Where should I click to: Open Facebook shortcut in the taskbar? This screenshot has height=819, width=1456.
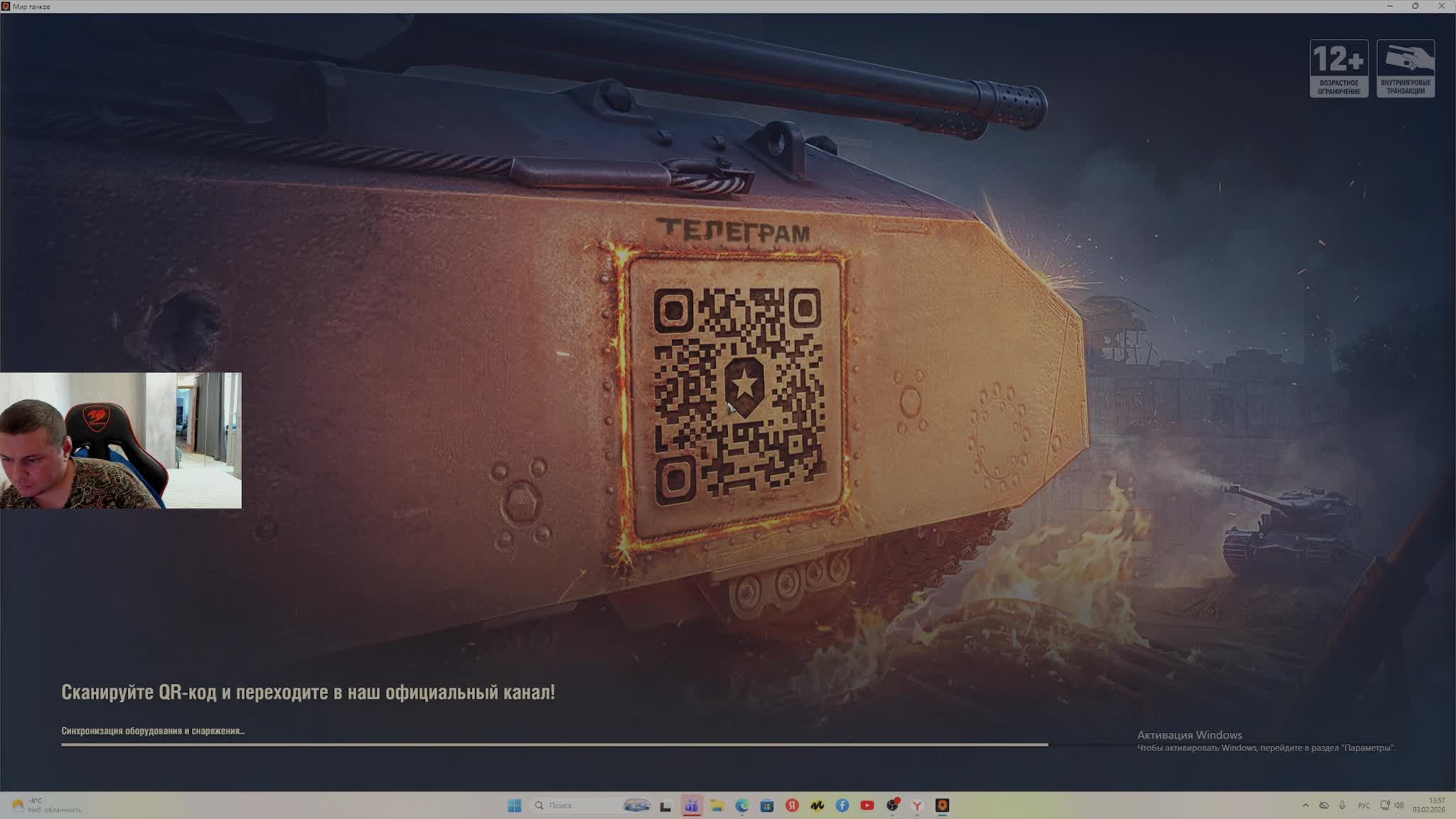pos(842,805)
